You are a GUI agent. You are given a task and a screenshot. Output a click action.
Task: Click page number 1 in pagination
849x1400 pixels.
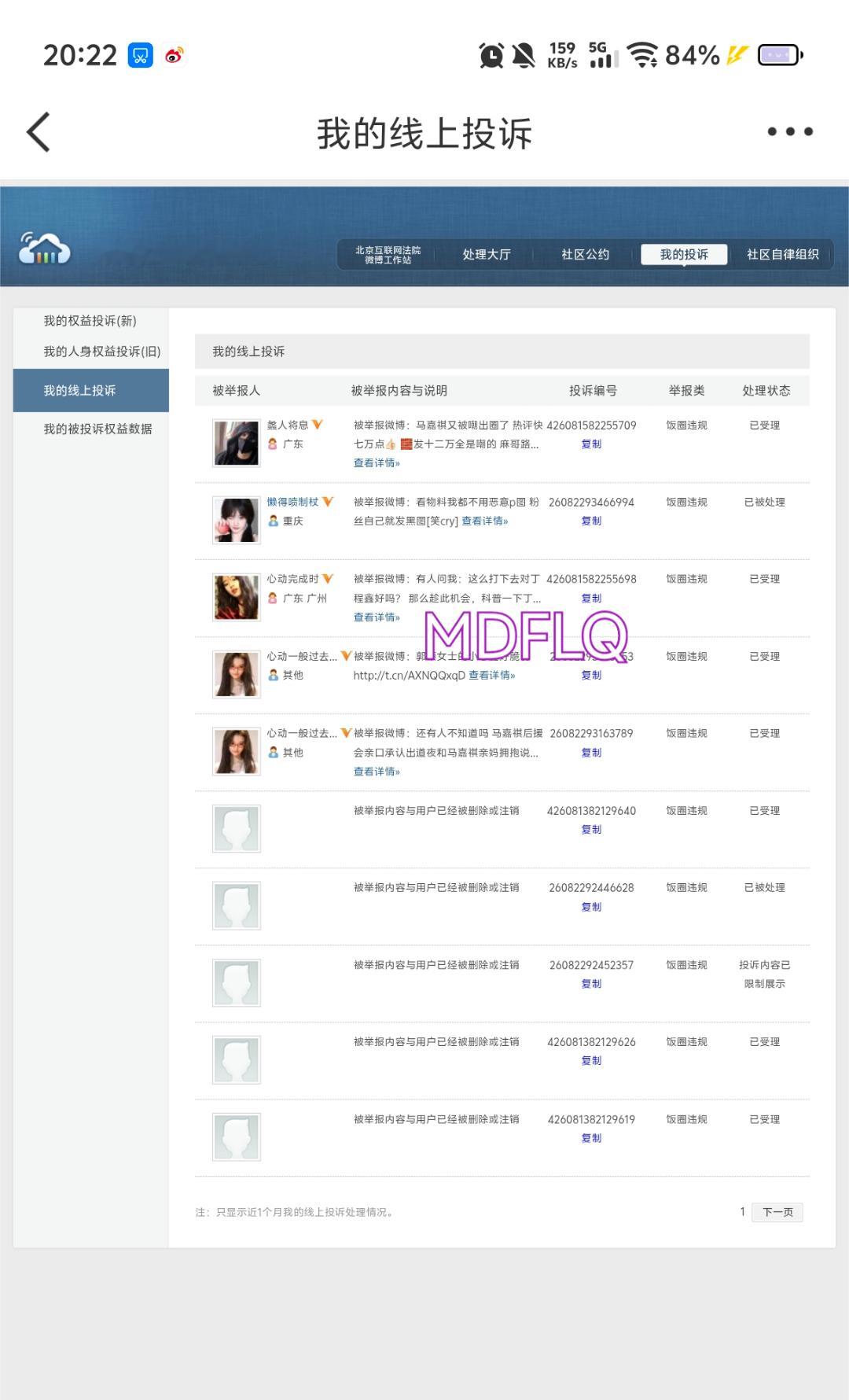click(x=742, y=1211)
